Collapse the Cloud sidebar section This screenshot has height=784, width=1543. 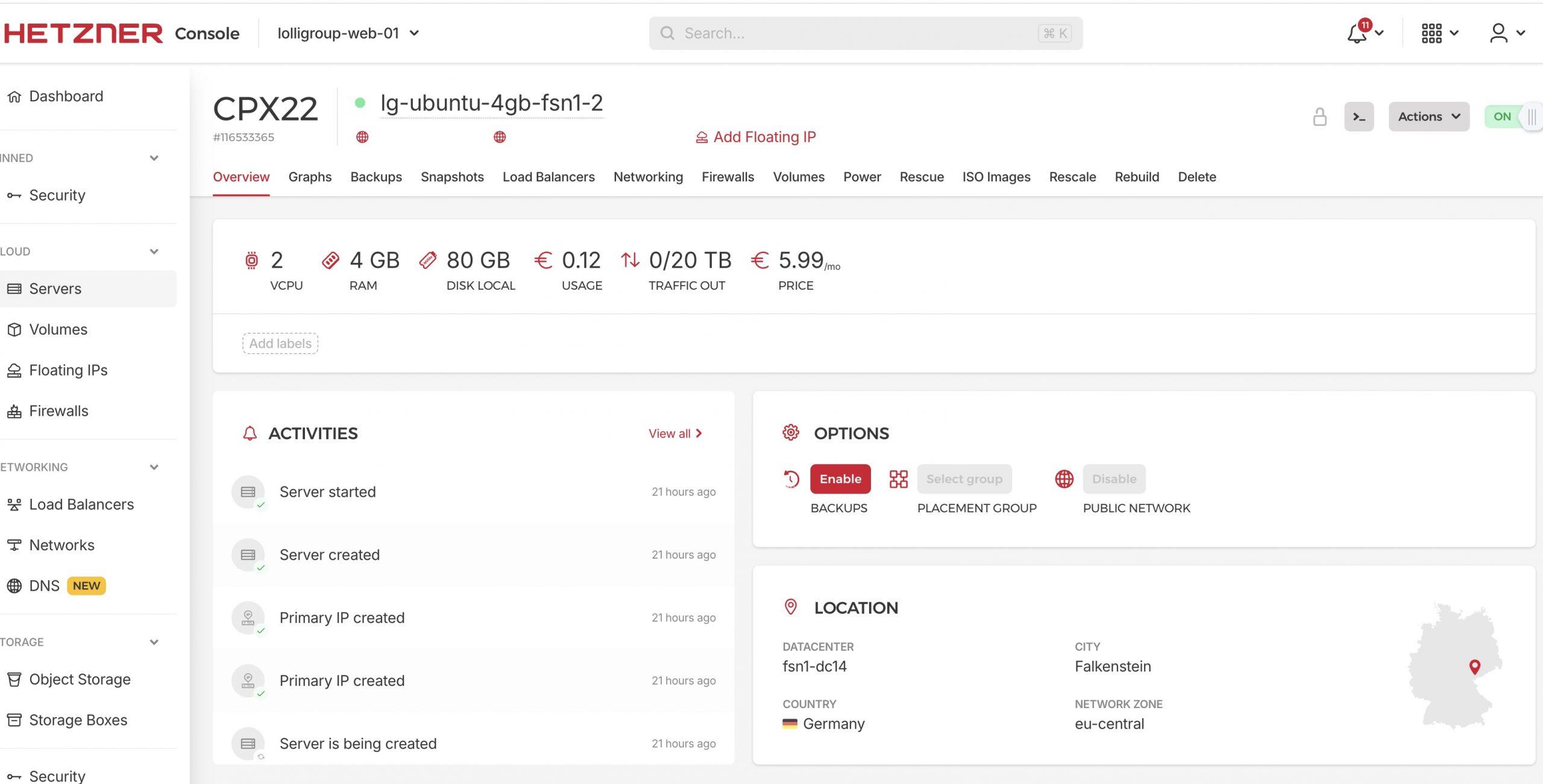tap(154, 251)
